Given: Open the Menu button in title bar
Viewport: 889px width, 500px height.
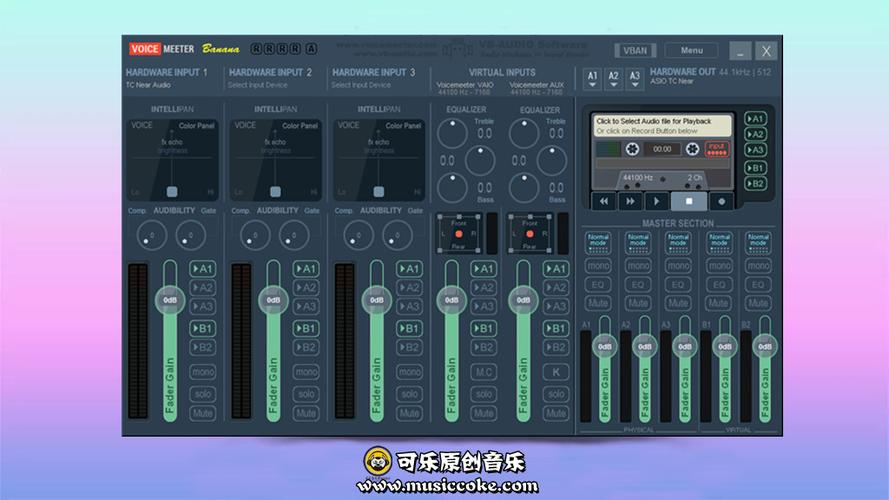Looking at the screenshot, I should [691, 50].
